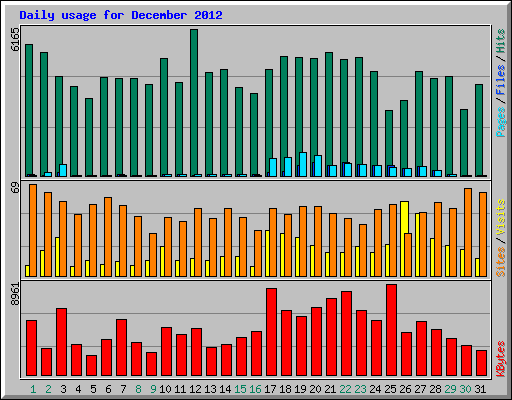Click the "8961" KBytes axis maximum label
Viewport: 512px width, 400px height.
click(15, 294)
